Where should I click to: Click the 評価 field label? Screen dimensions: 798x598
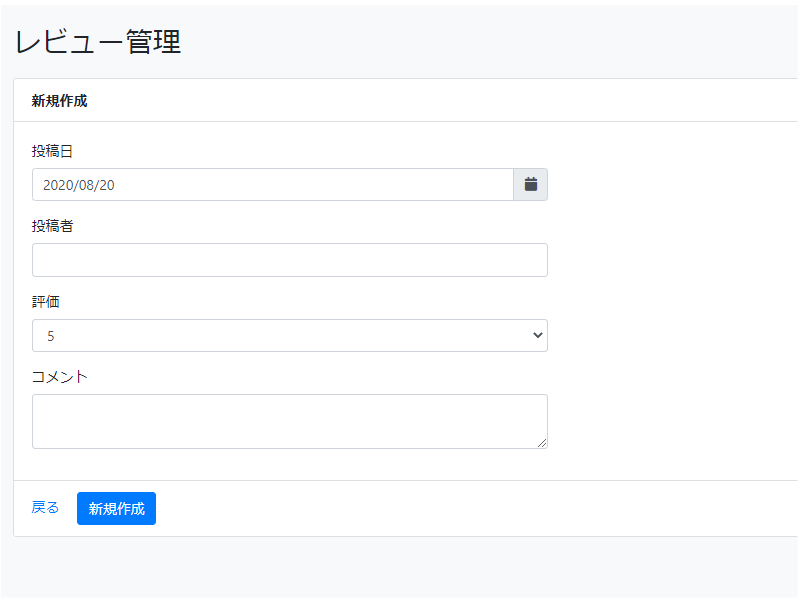point(46,302)
